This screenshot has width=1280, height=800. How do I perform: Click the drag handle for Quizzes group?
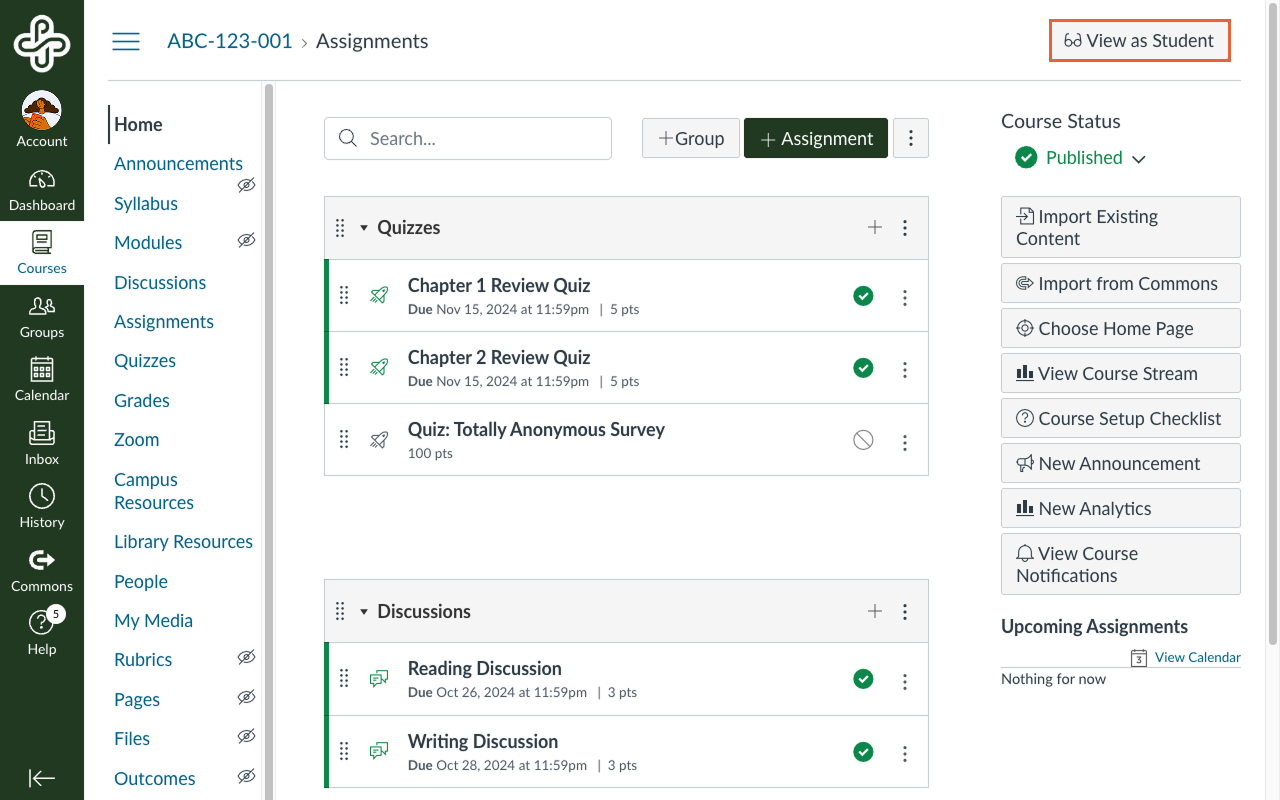pos(340,228)
